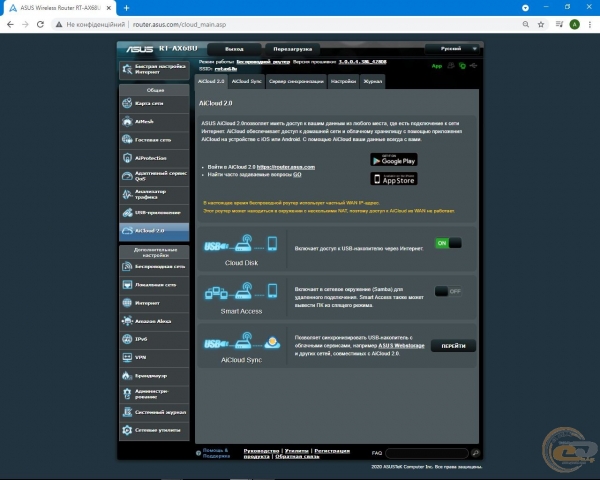Image resolution: width=600 pixels, height=480 pixels.
Task: Open Брандмауэр firewall settings
Action: [154, 376]
